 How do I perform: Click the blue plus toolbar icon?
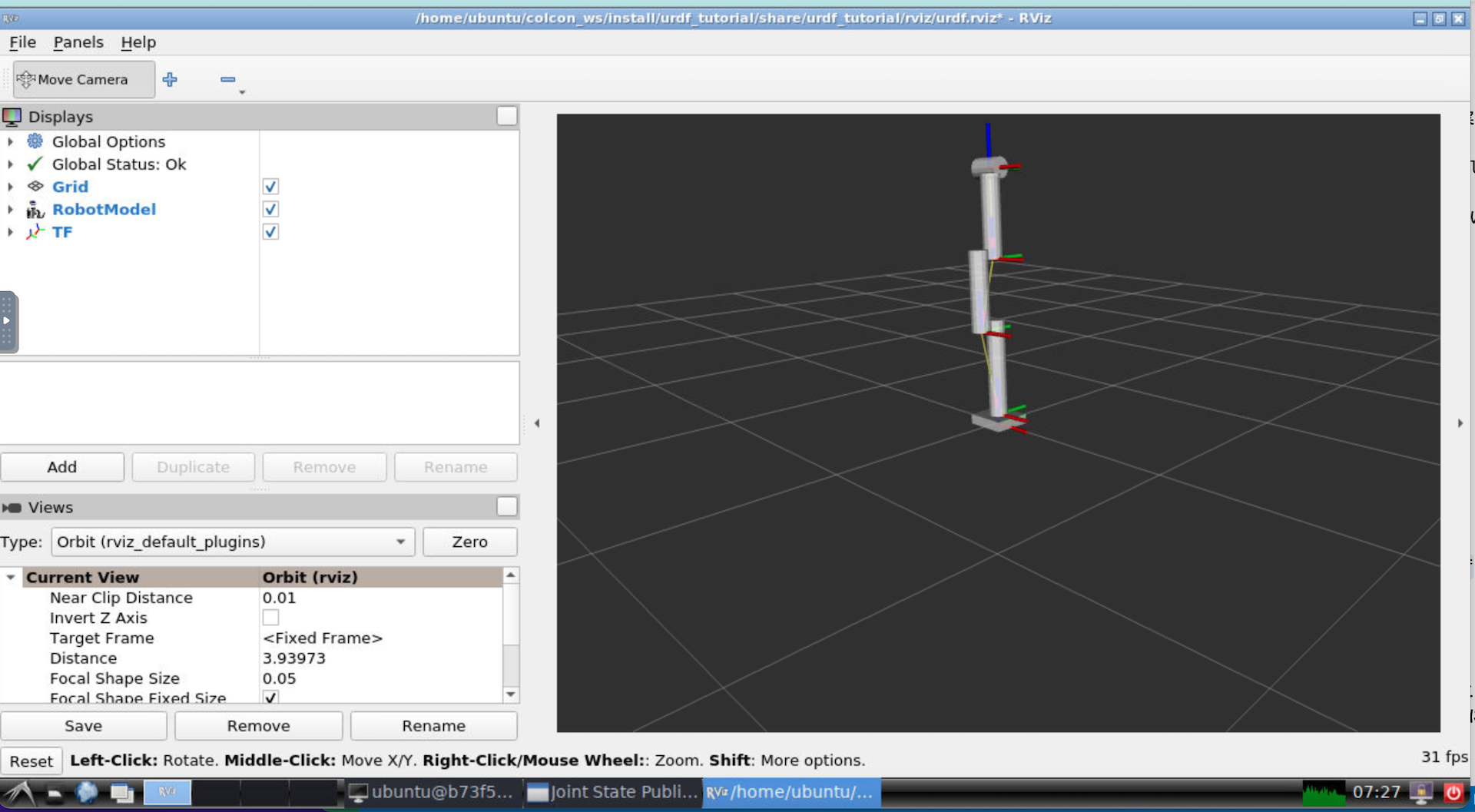170,79
